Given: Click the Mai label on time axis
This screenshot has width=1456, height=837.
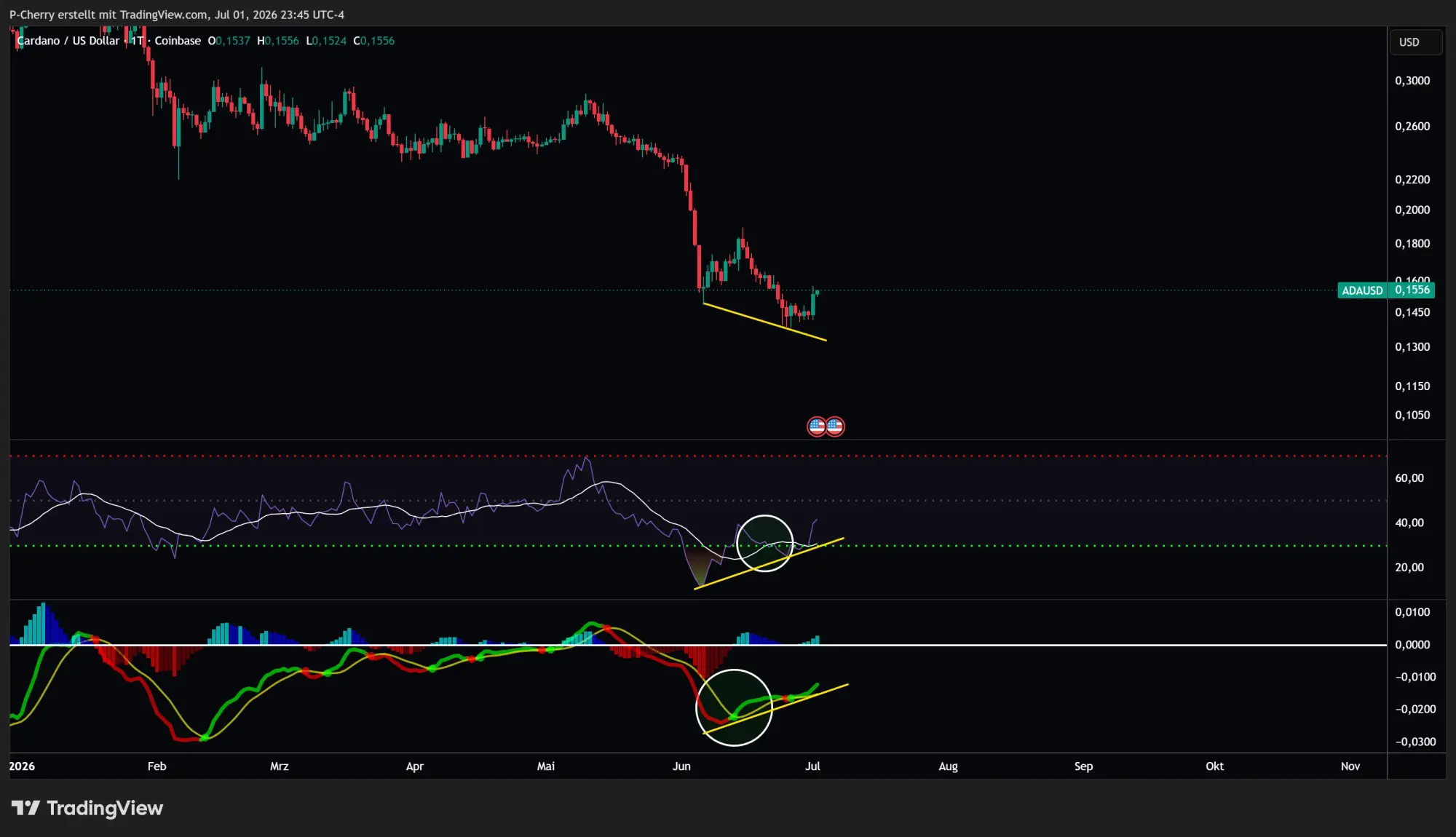Looking at the screenshot, I should pos(546,766).
